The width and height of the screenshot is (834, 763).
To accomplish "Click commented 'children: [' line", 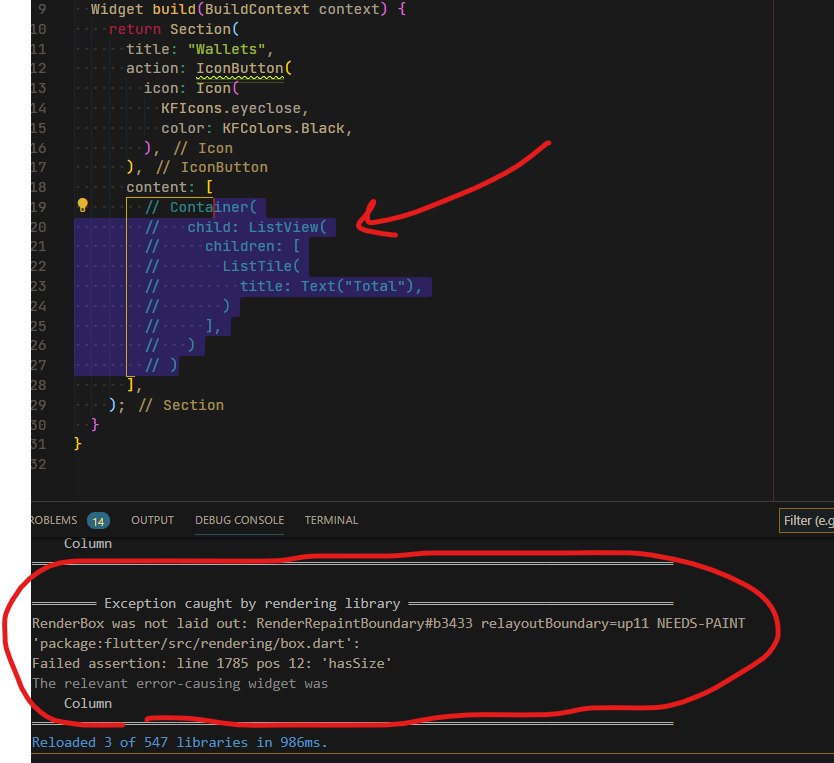I will (x=223, y=247).
